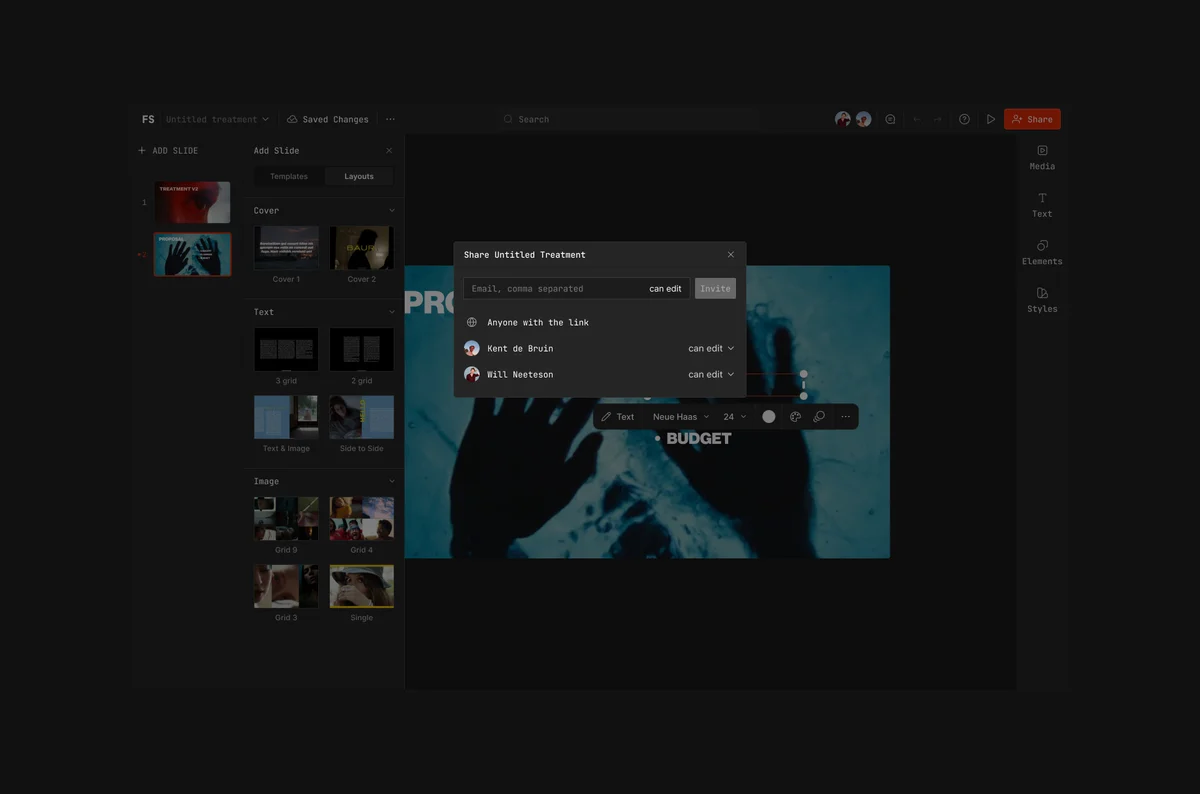Click Will Neeteson's avatar in dialog

472,374
